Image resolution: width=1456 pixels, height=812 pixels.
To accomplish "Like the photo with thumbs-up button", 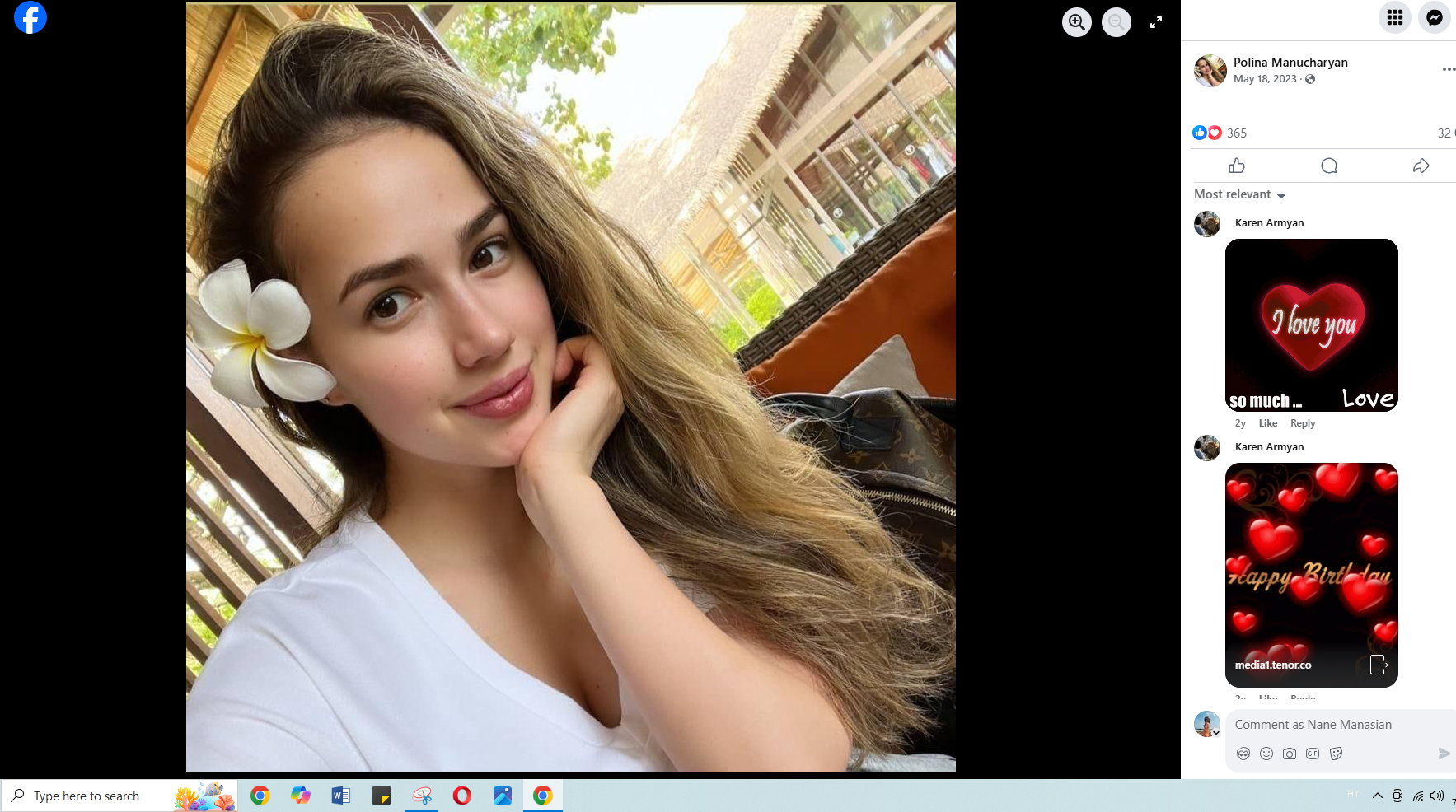I will point(1236,166).
